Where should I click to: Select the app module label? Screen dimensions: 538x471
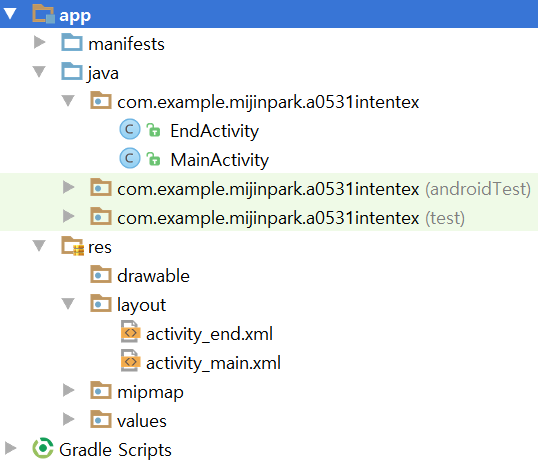(x=75, y=16)
